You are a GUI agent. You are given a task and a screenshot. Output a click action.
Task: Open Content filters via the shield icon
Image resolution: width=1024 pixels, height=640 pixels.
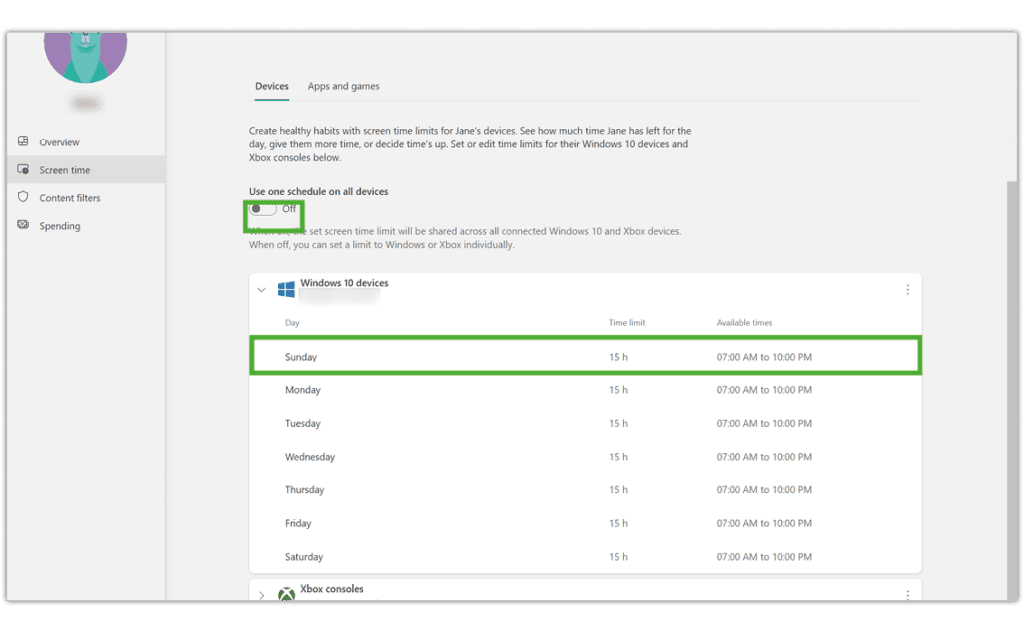click(x=22, y=197)
